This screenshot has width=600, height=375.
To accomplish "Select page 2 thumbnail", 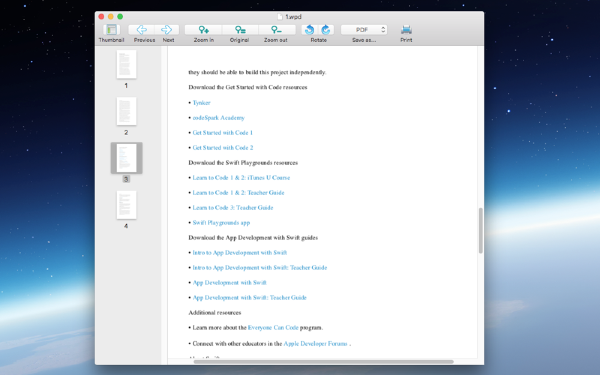I will (x=126, y=111).
